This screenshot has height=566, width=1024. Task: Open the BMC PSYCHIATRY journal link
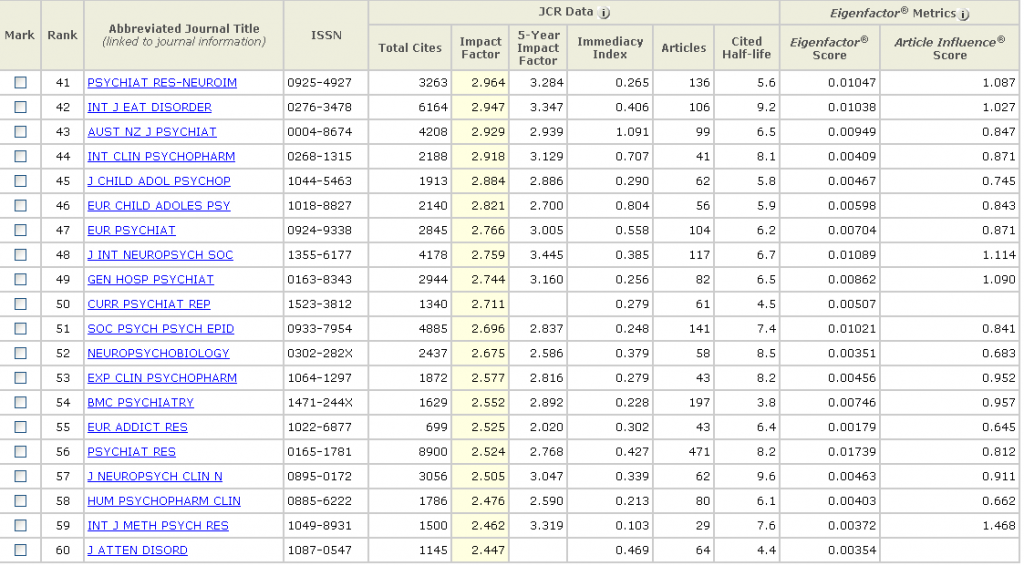pyautogui.click(x=140, y=403)
